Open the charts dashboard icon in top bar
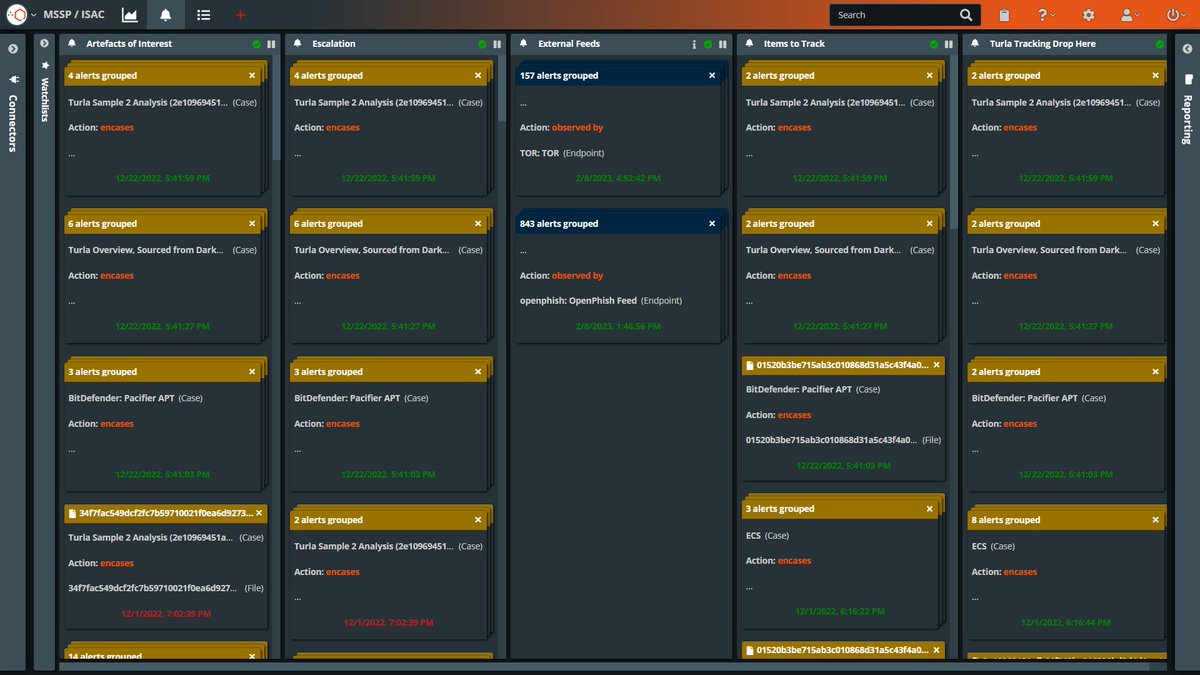1200x675 pixels. coord(131,15)
